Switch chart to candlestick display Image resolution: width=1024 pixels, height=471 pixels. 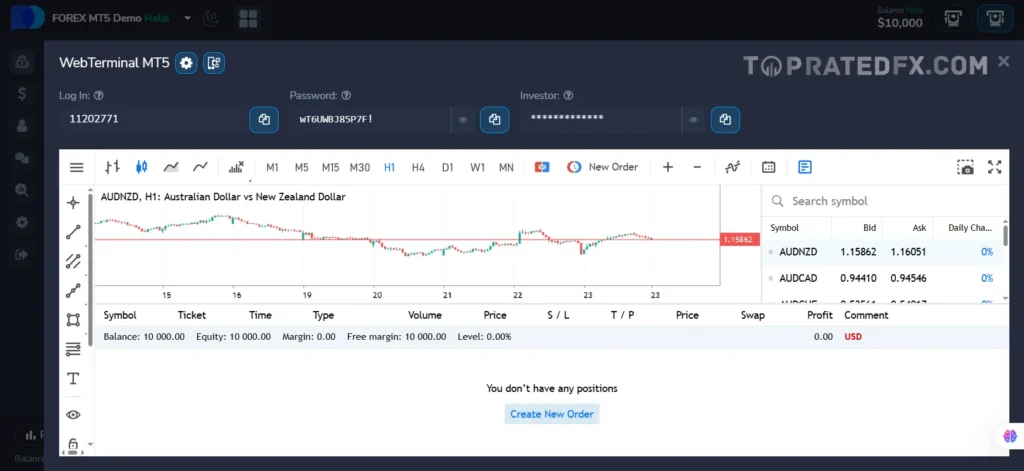[141, 167]
